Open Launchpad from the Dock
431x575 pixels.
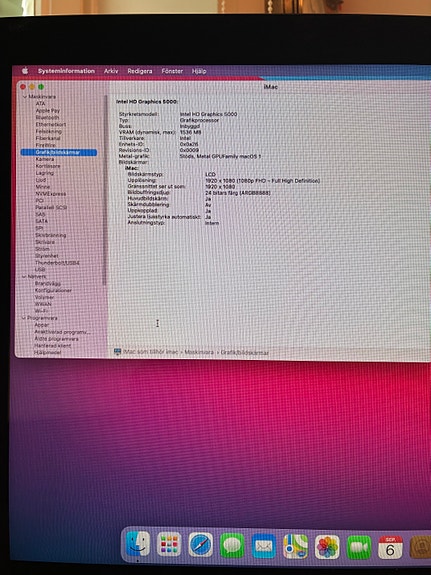(x=169, y=544)
